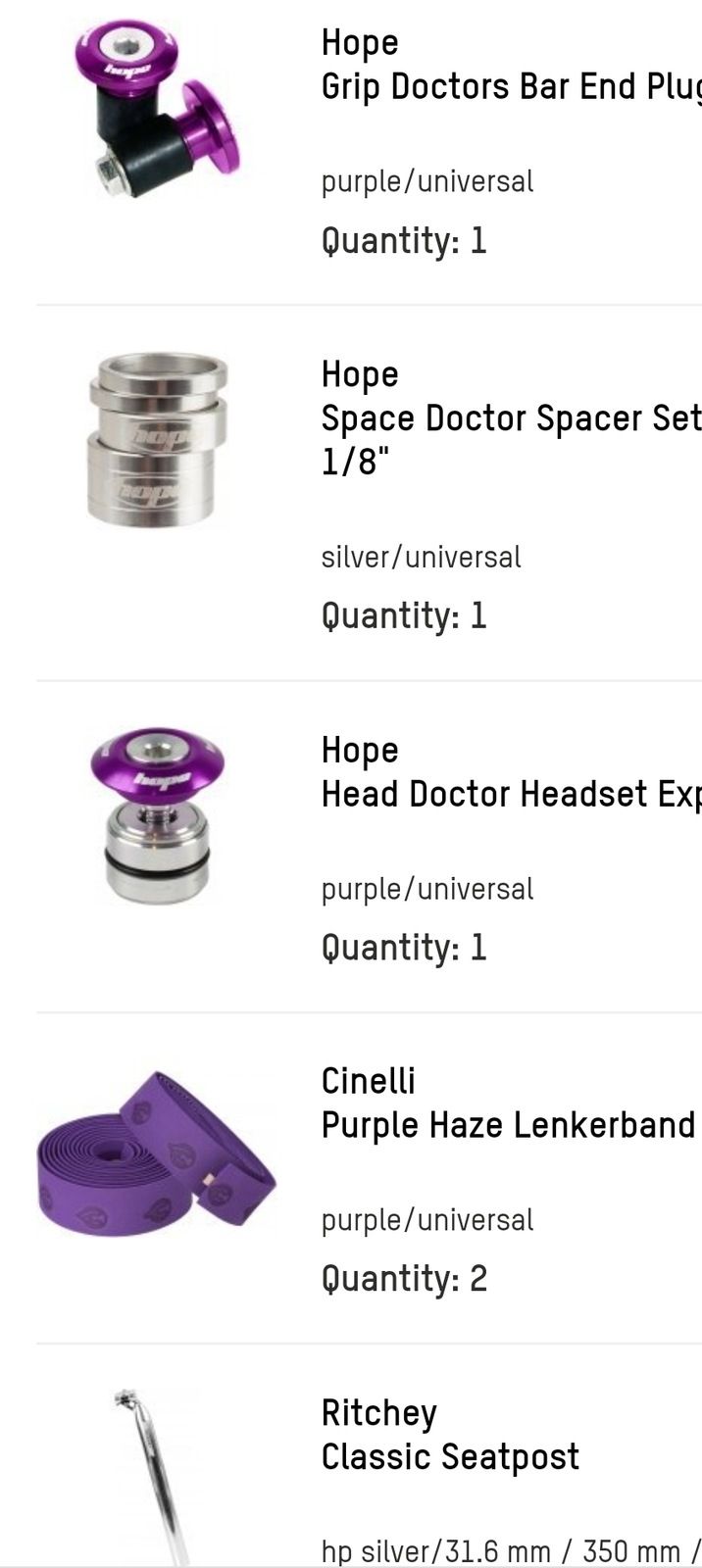Image resolution: width=702 pixels, height=1568 pixels.
Task: Open the Purple Haze Lenkerband product
Action: click(508, 1125)
